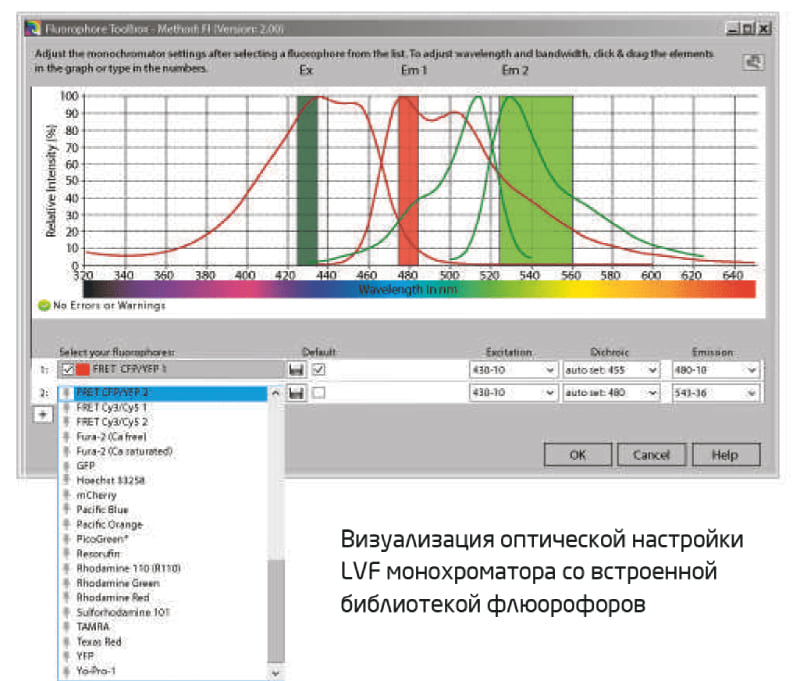This screenshot has width=800, height=681.
Task: Select FRET Cy3/Cy5 1 in the list
Action: pos(163,407)
